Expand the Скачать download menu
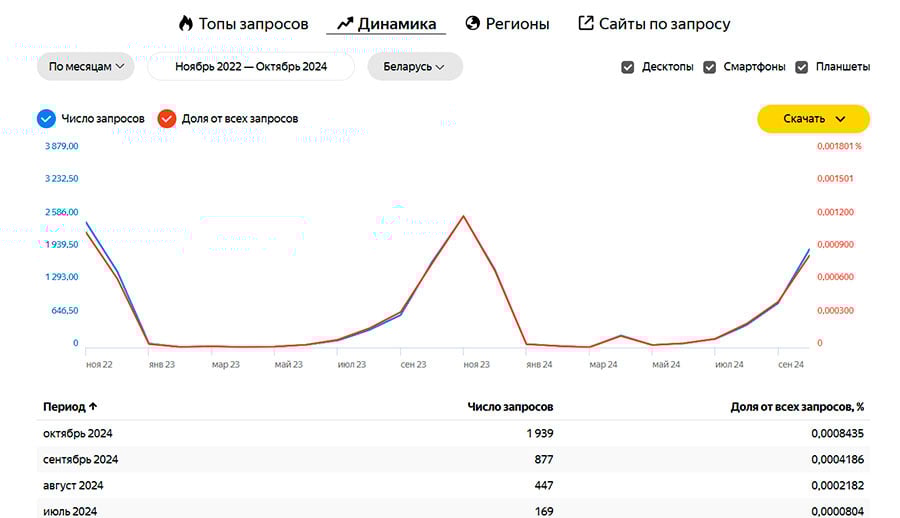The width and height of the screenshot is (900, 518). (x=813, y=119)
